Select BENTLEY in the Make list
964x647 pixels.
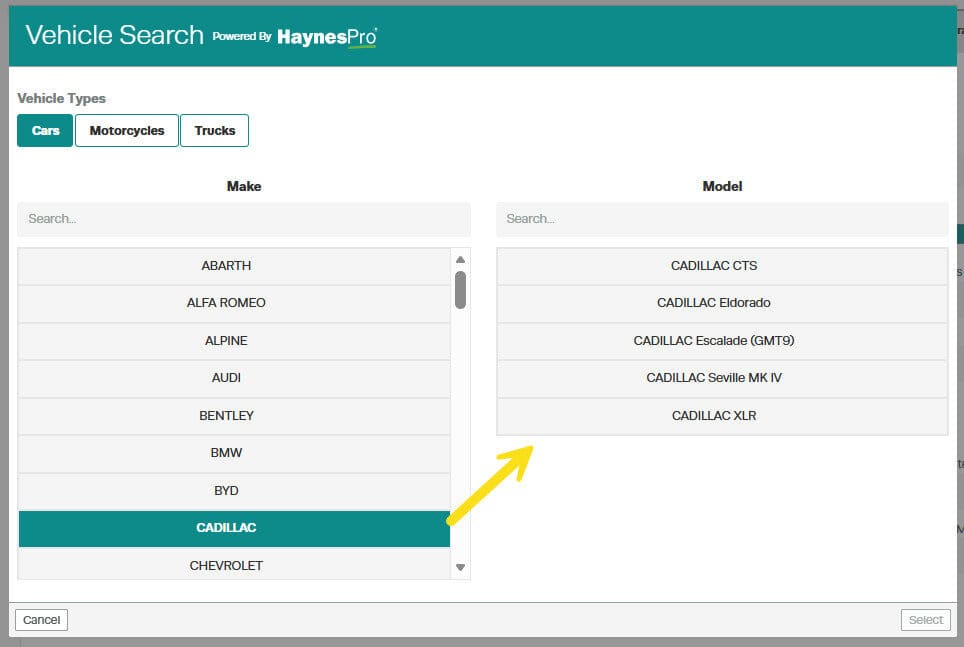pyautogui.click(x=234, y=416)
